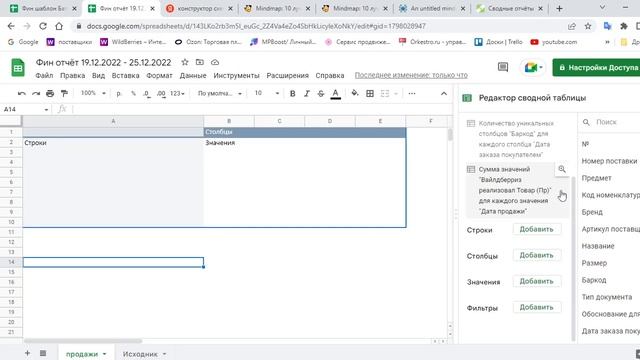Open the font size dropdown

pyautogui.click(x=267, y=93)
